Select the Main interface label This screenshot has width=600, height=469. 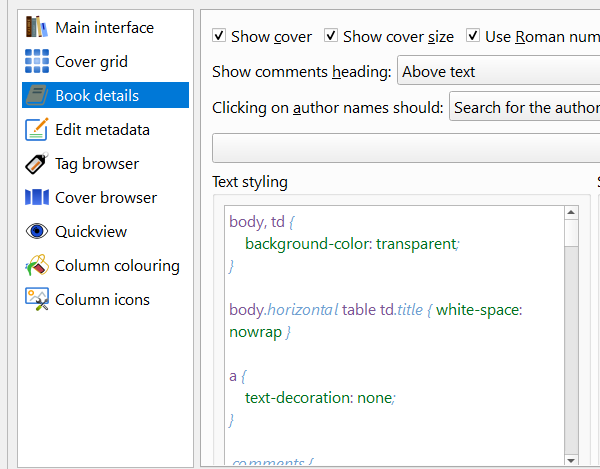click(x=104, y=27)
